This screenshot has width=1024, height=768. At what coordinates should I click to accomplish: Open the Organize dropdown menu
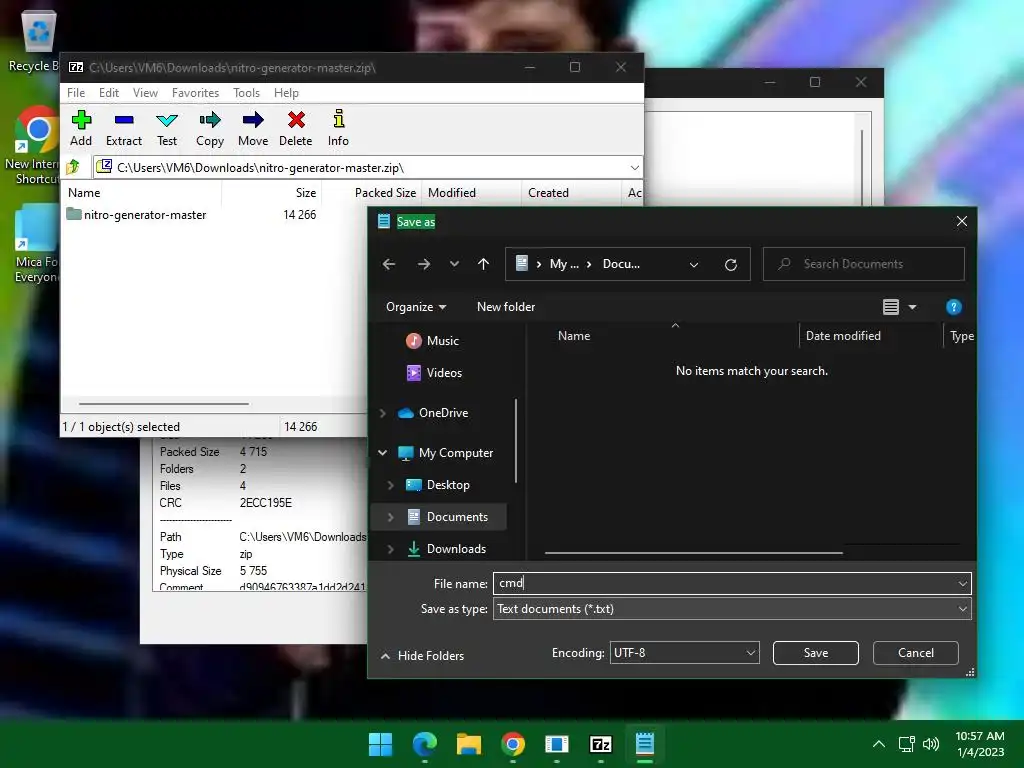[416, 307]
